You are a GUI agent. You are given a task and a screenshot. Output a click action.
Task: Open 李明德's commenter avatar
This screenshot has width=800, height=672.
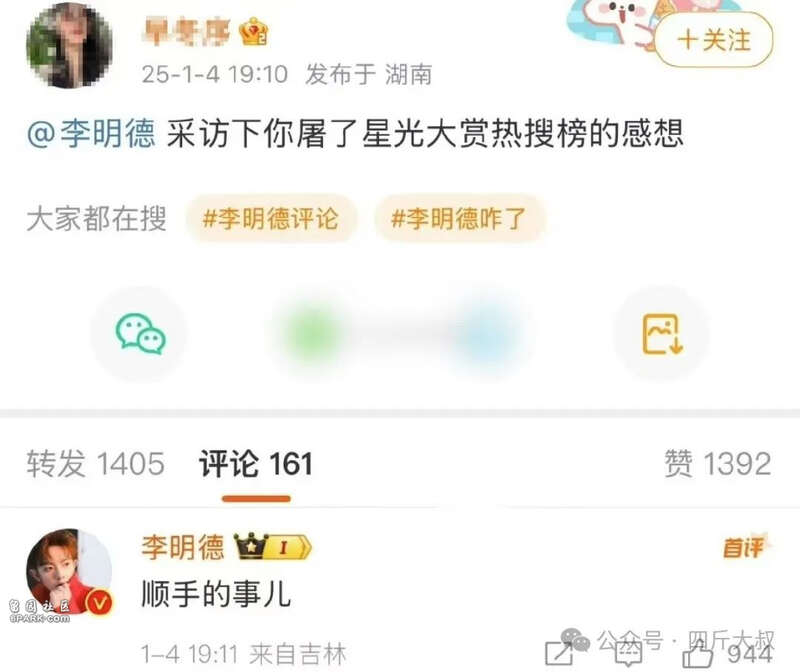coord(69,571)
